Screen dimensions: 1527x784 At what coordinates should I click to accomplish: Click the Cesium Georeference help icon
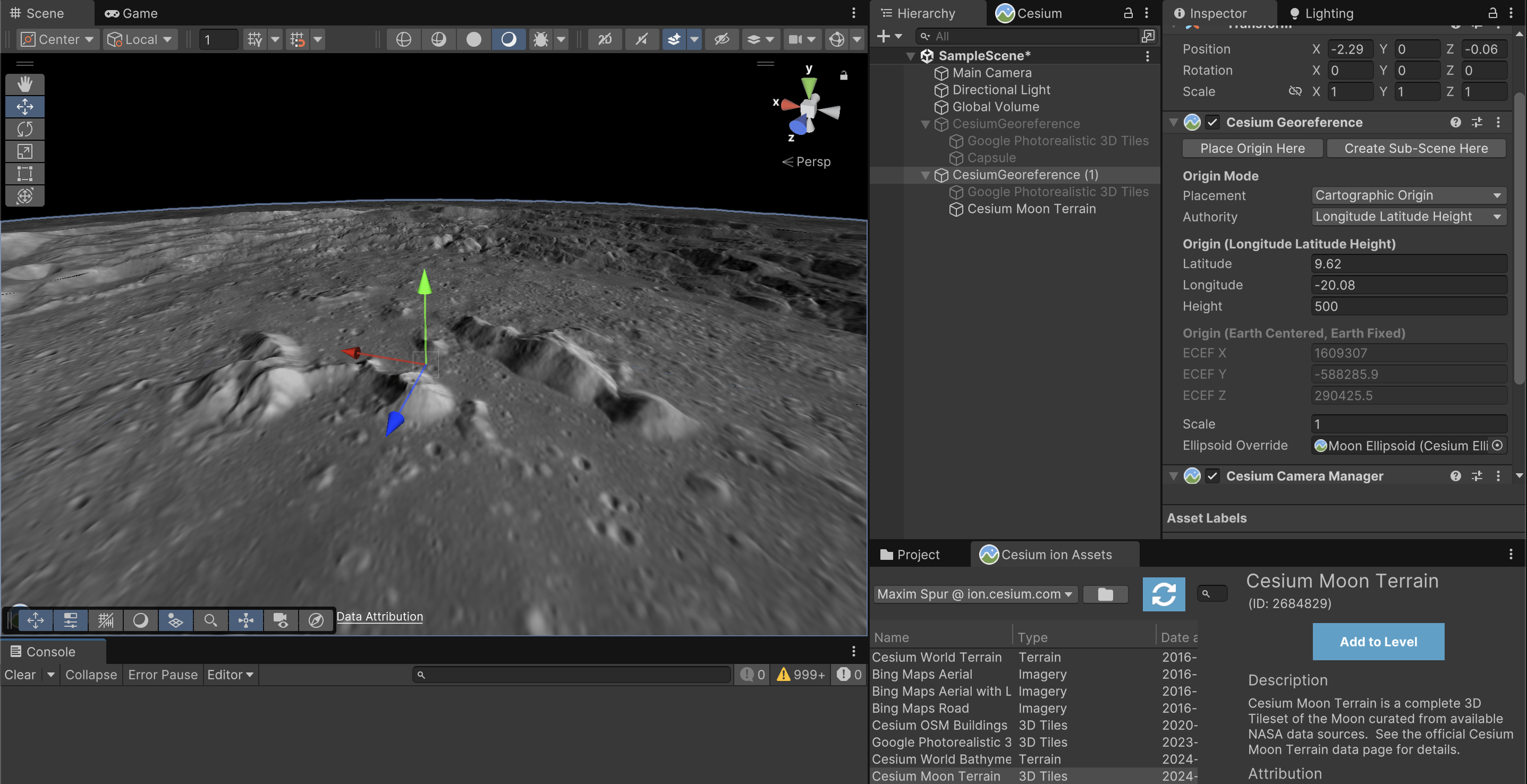tap(1455, 122)
